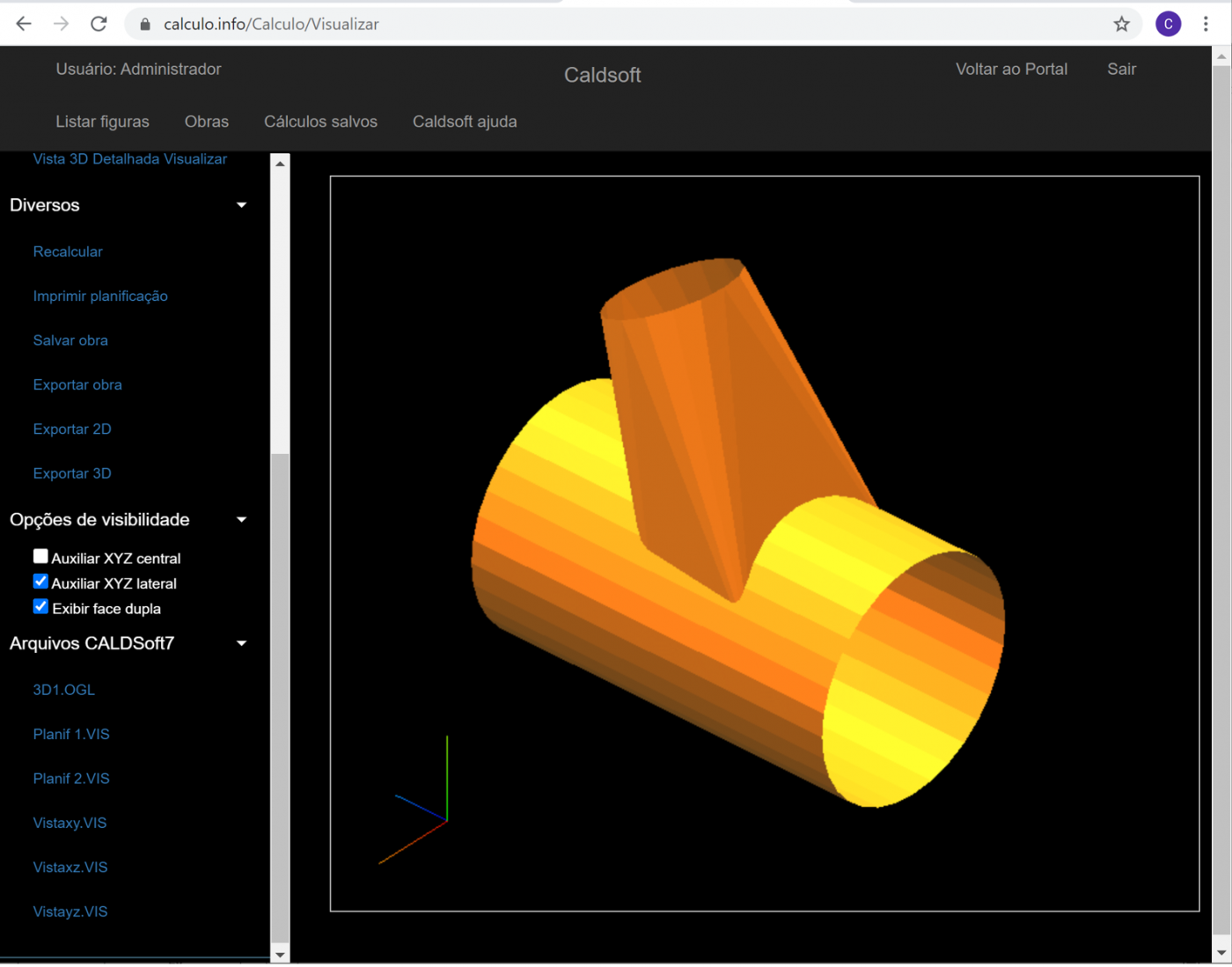Bookmark this page with the star icon
This screenshot has width=1232, height=967.
click(x=1121, y=24)
